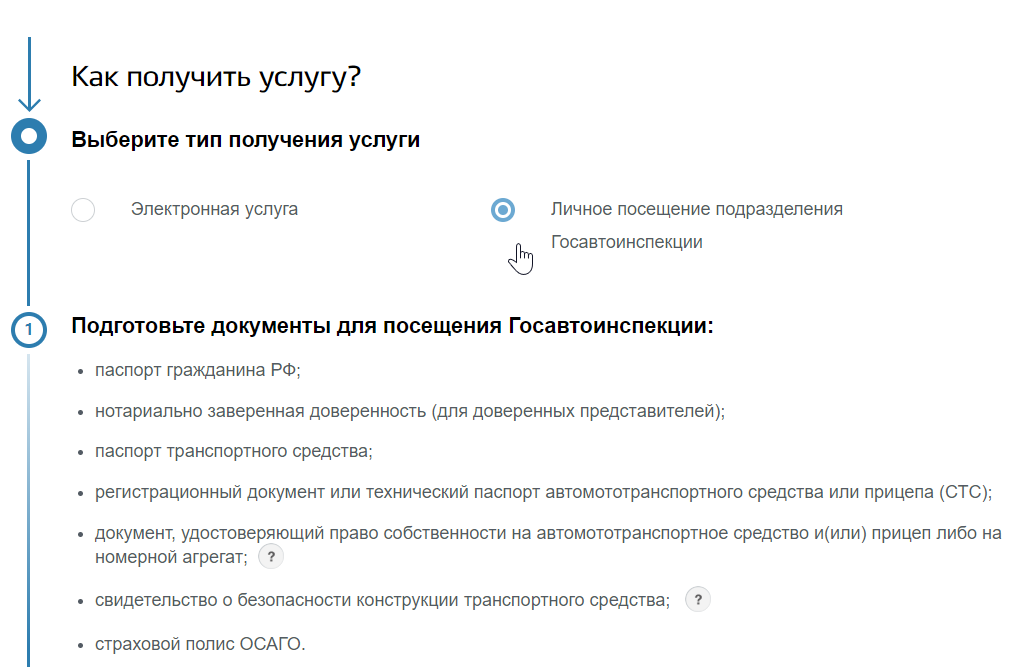Click the "Как получить услугу?" heading
Image resolution: width=1032 pixels, height=667 pixels.
(215, 77)
